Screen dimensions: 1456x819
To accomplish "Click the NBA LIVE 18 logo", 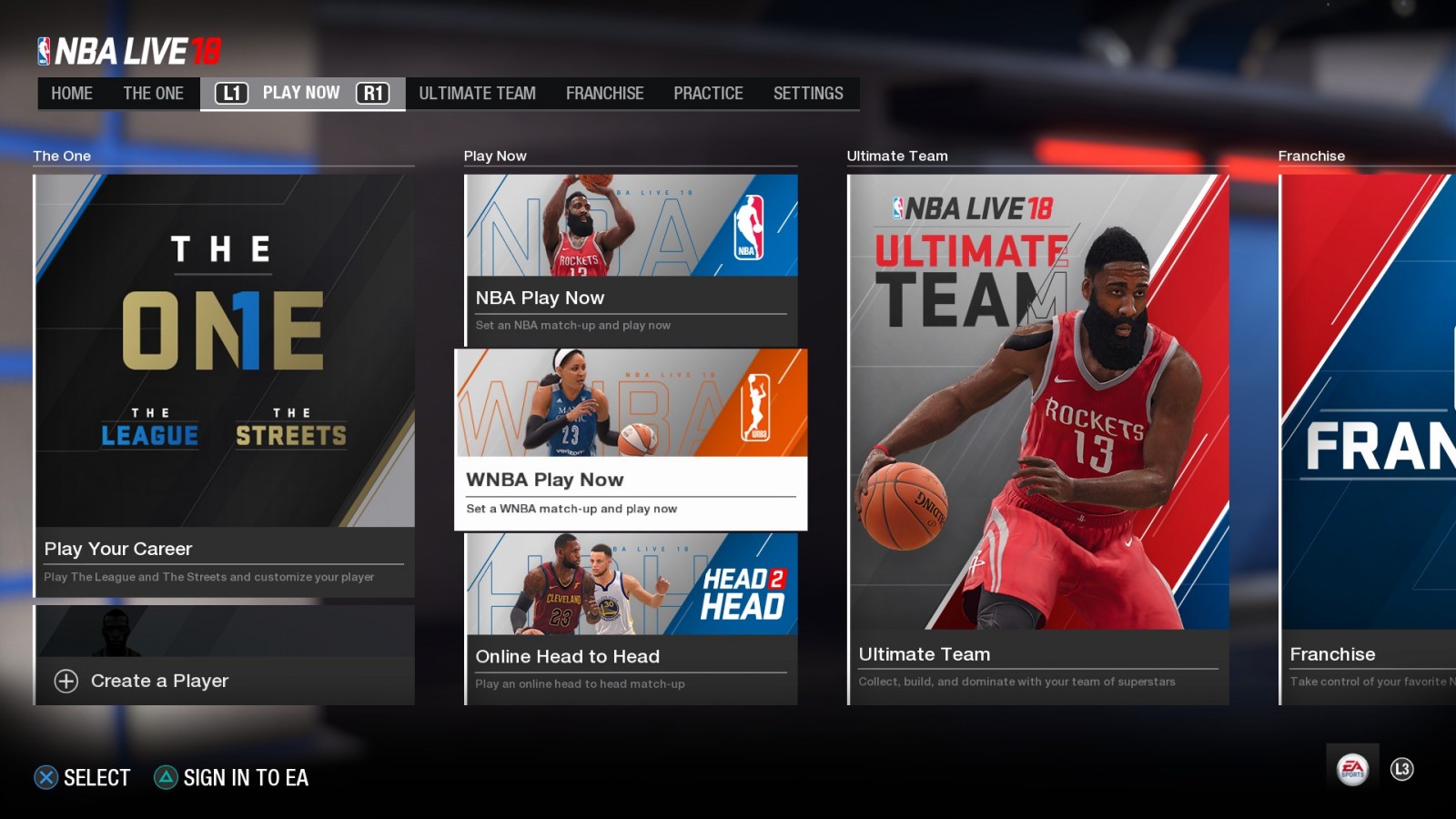I will [x=129, y=51].
